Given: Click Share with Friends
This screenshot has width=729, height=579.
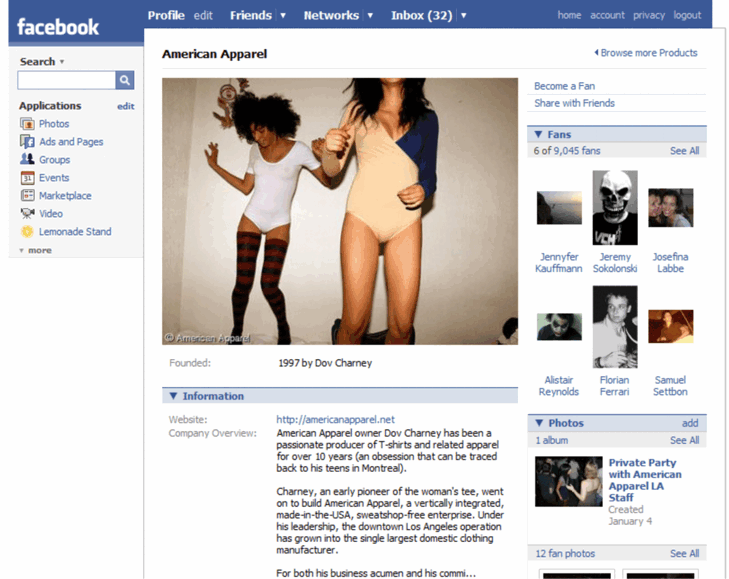Looking at the screenshot, I should click(x=574, y=103).
